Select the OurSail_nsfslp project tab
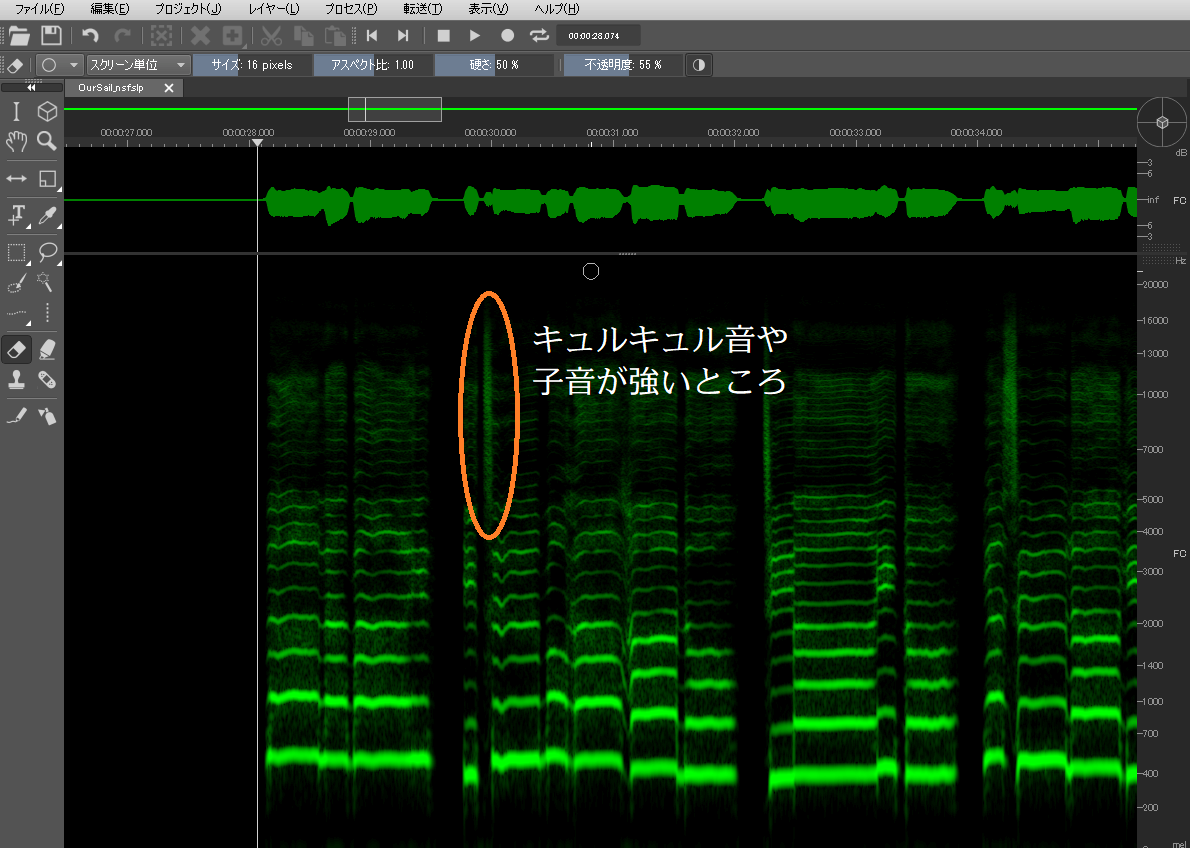 (111, 88)
